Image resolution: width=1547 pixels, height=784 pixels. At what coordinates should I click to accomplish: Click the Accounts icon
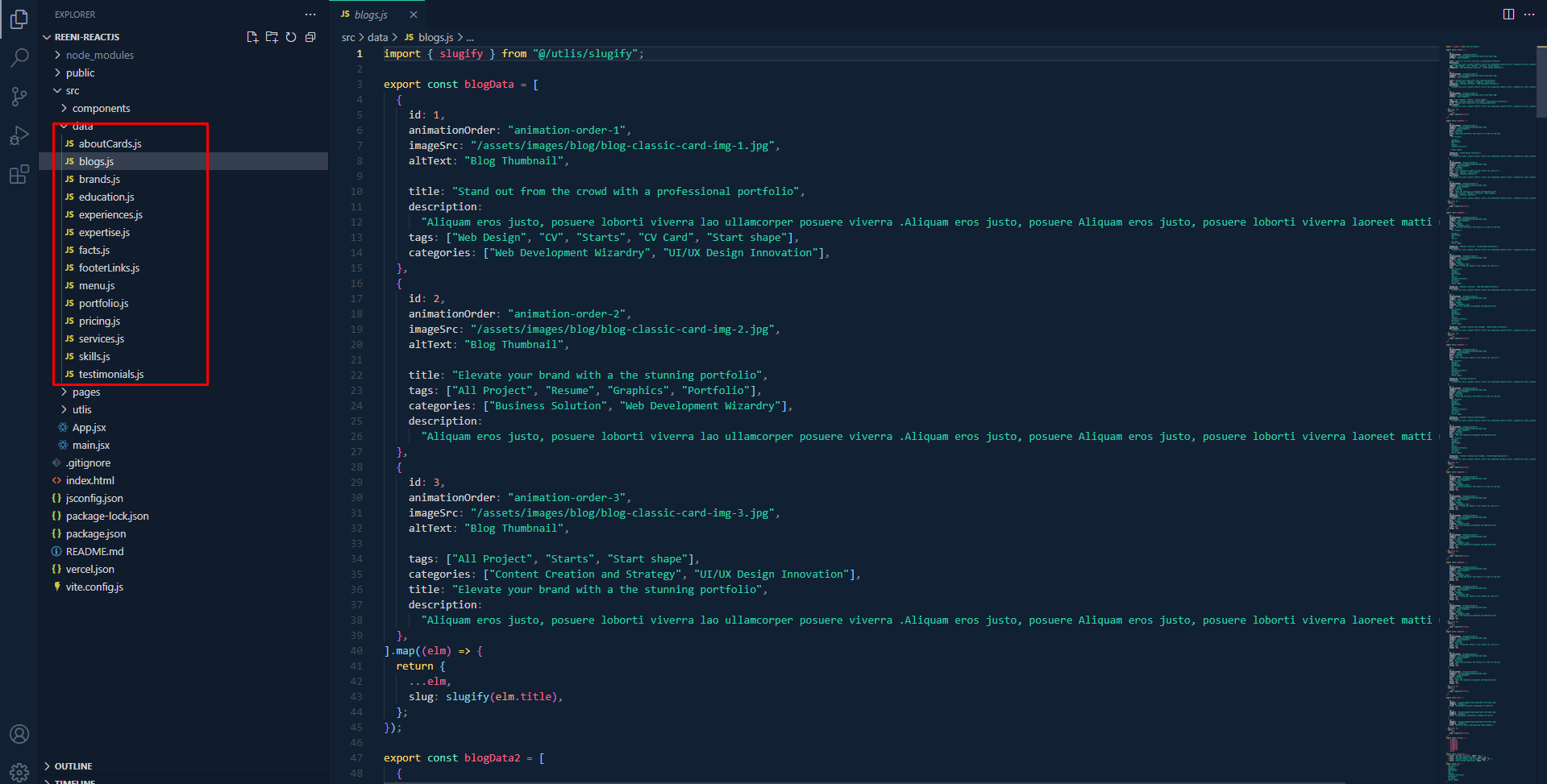coord(19,734)
